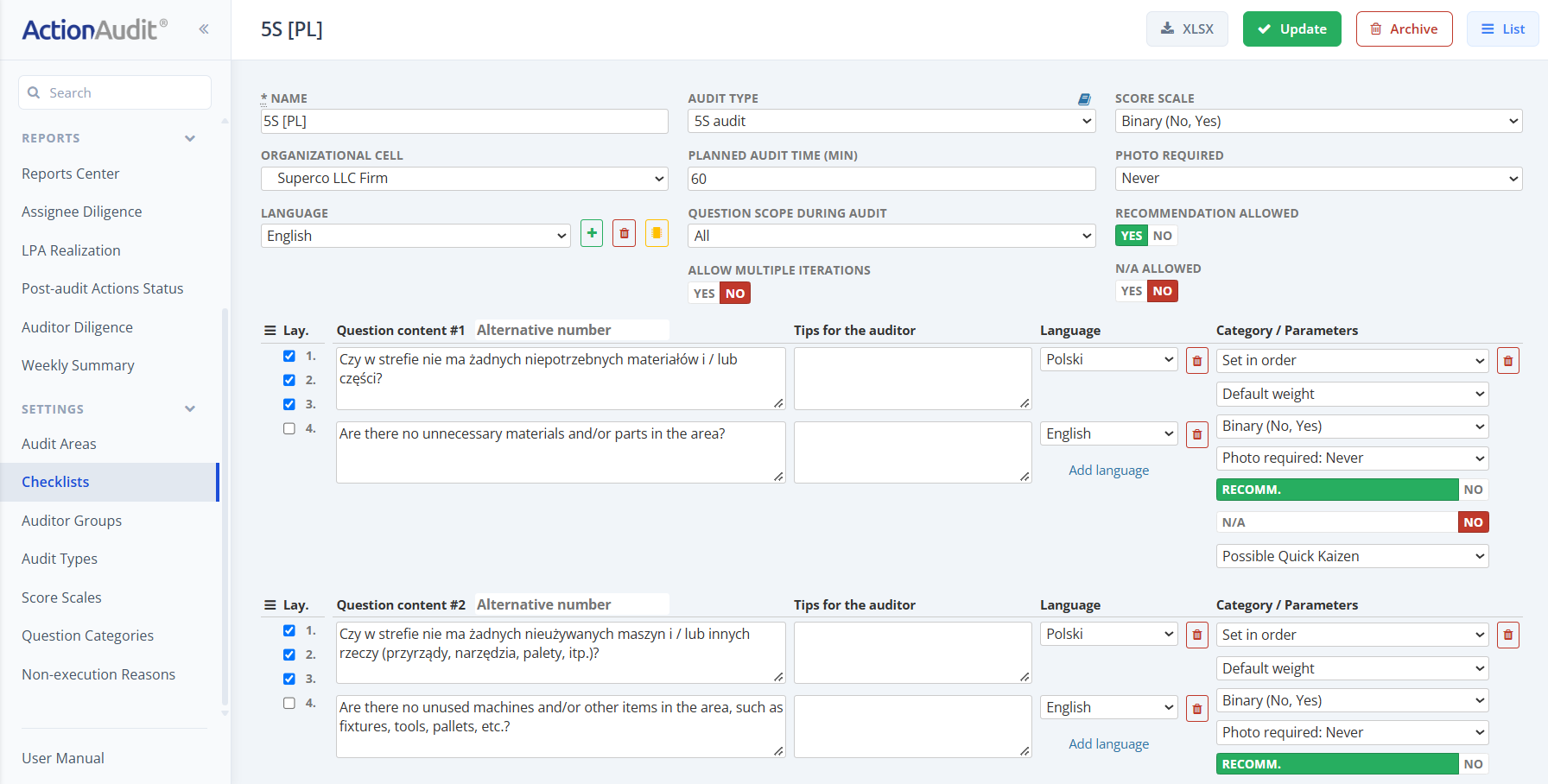Open question #1 Set in order category dropdown
1548x784 pixels.
[1353, 361]
